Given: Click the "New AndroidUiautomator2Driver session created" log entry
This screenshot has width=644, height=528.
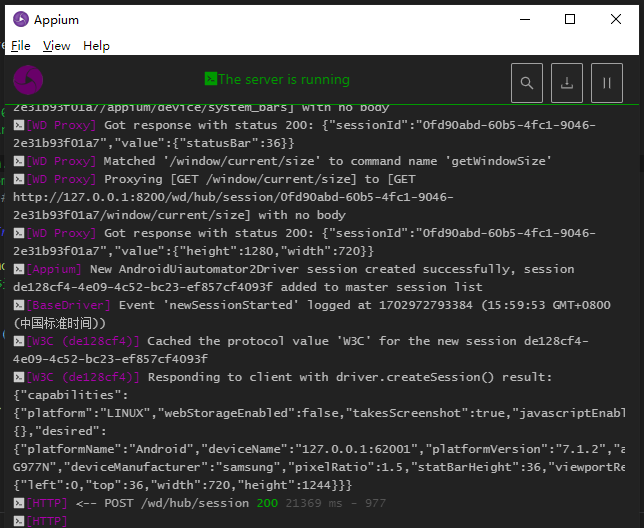Looking at the screenshot, I should [330, 269].
